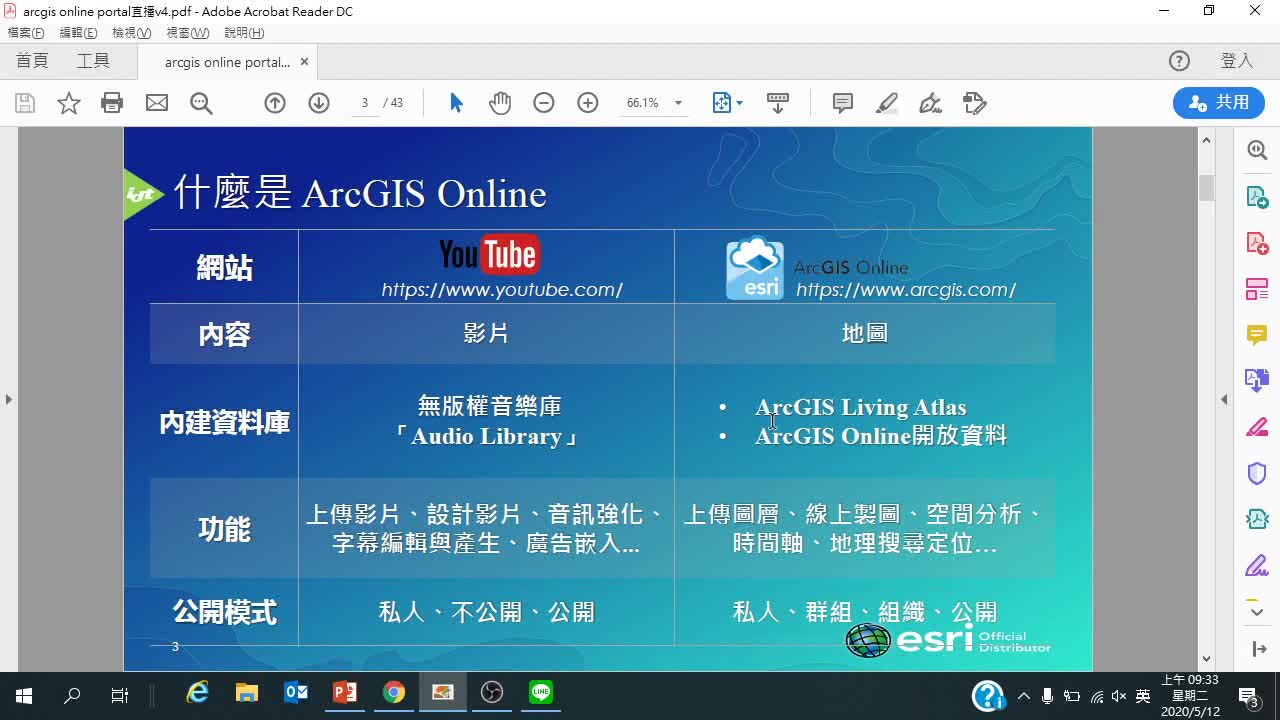Close the arcgis online portal document tab

304,62
